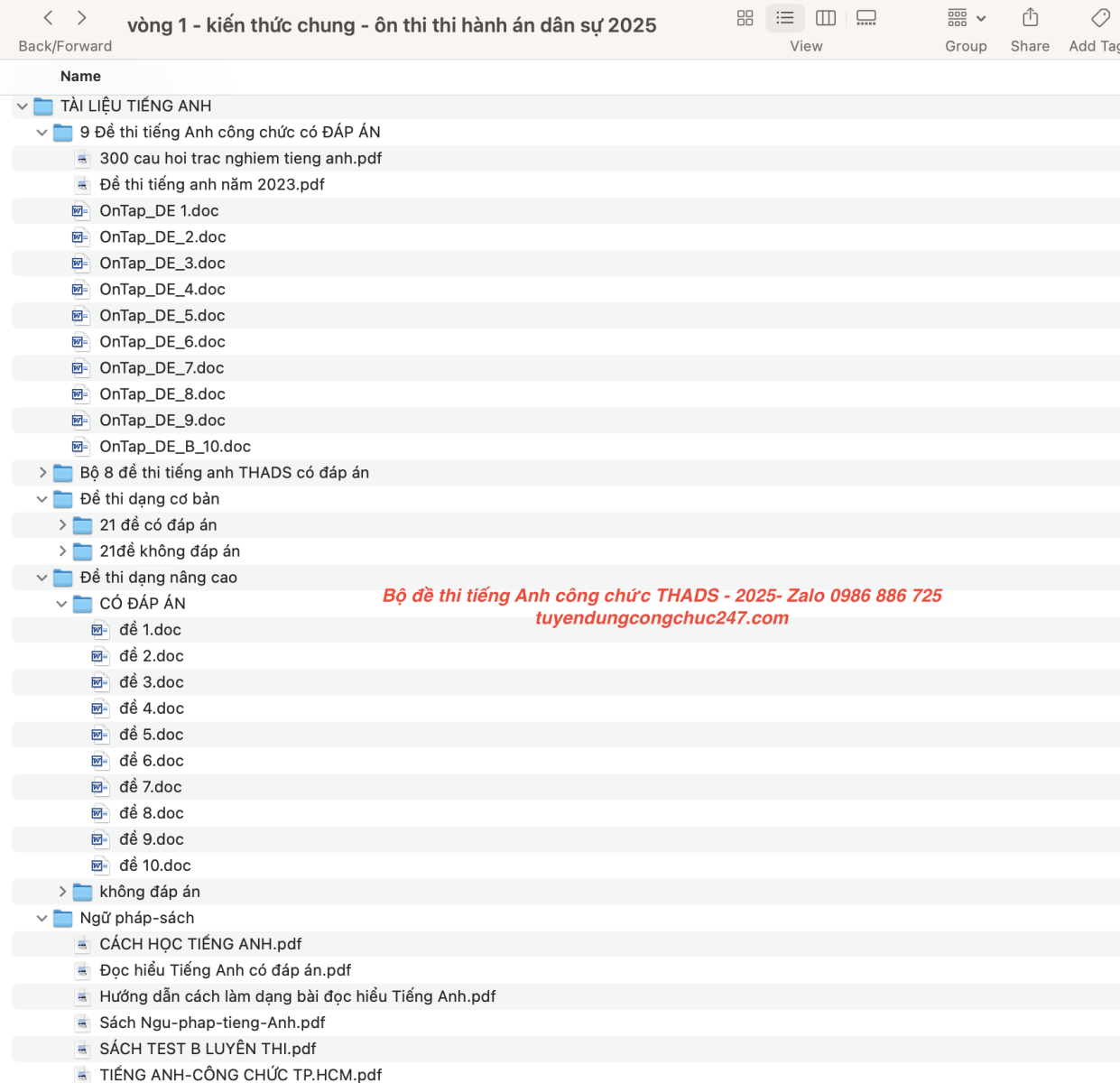
Task: Switch to icon grid view
Action: coord(745,18)
